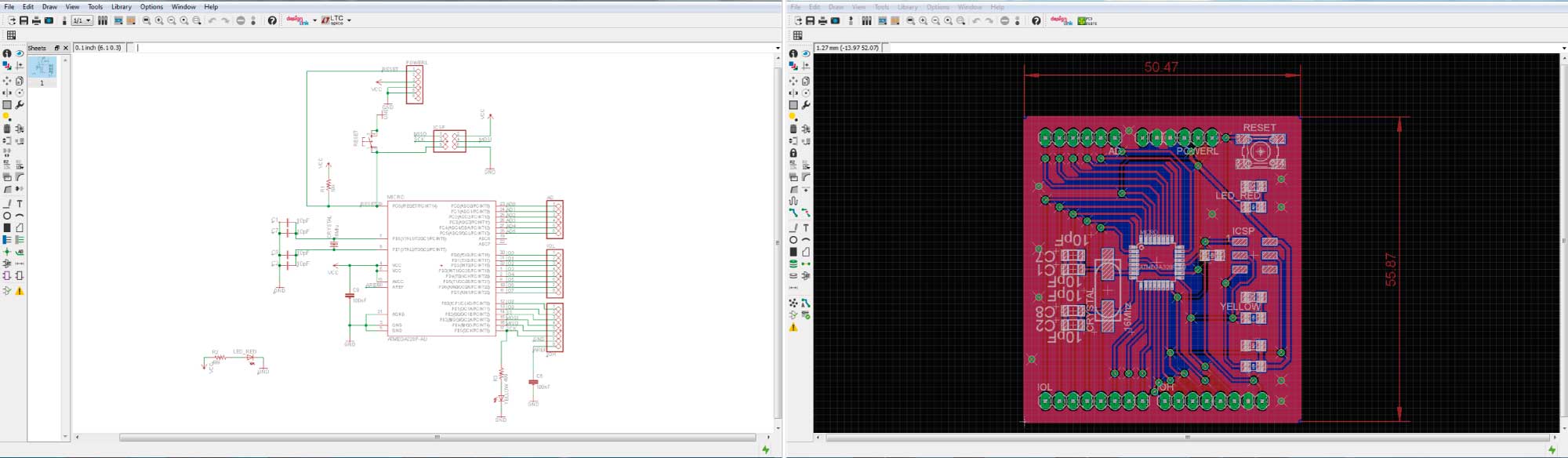Viewport: 1568px width, 458px height.
Task: Select the Change wrench tool in schematic
Action: click(20, 104)
